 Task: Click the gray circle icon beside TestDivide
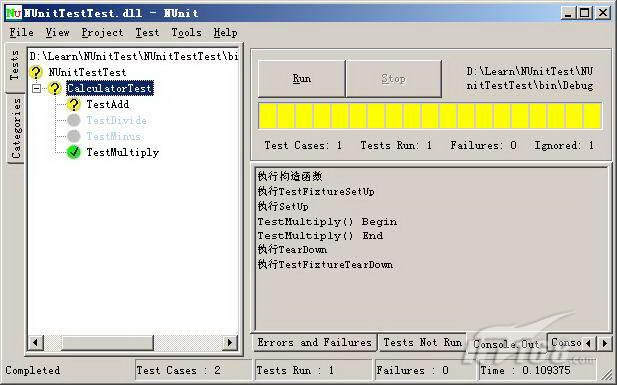[x=74, y=120]
